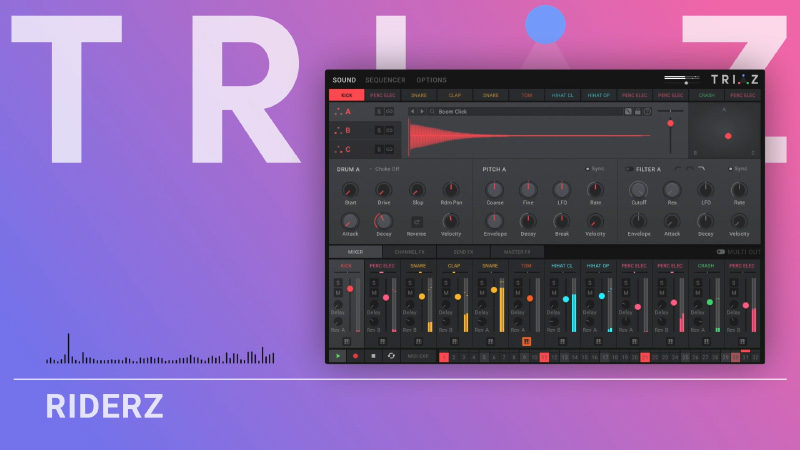This screenshot has width=800, height=450.
Task: Load the next sample with the right arrow
Action: point(421,111)
